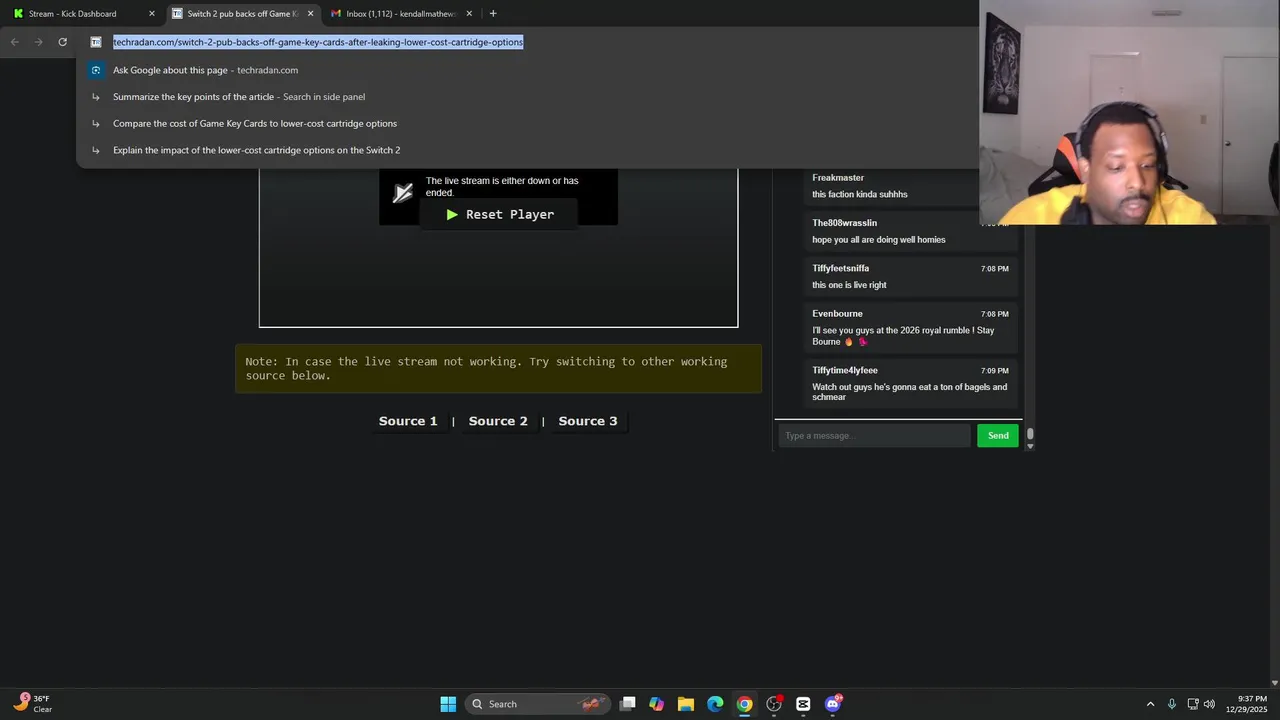Click the microphone tray icon
The width and height of the screenshot is (1280, 720).
[x=1172, y=704]
